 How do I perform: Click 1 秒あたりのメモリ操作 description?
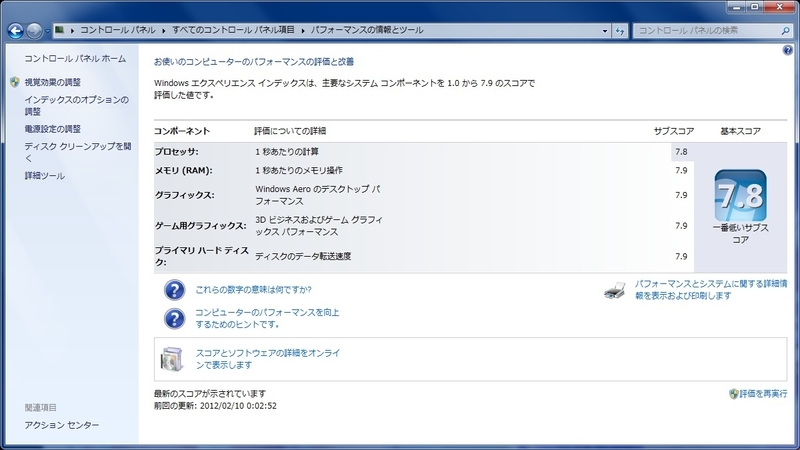tap(299, 171)
